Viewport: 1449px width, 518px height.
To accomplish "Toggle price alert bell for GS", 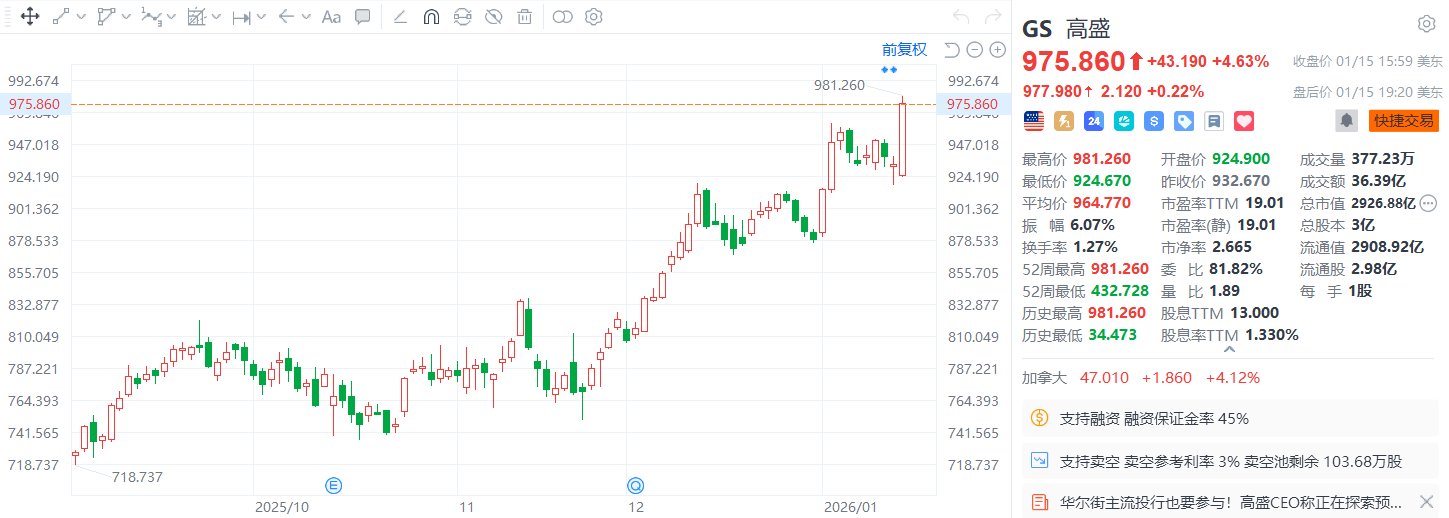I will click(x=1348, y=121).
